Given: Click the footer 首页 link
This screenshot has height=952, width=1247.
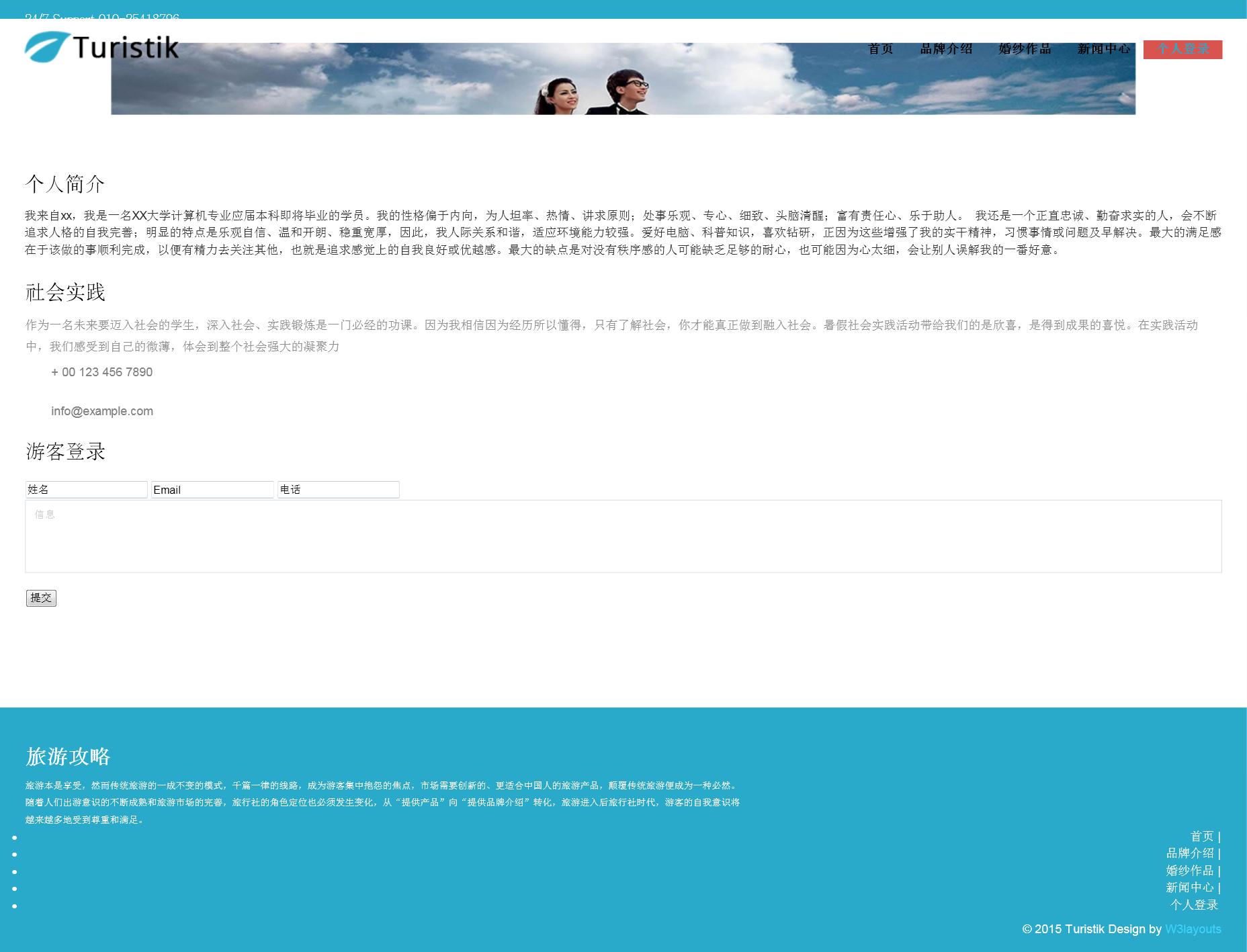Looking at the screenshot, I should coord(1202,836).
